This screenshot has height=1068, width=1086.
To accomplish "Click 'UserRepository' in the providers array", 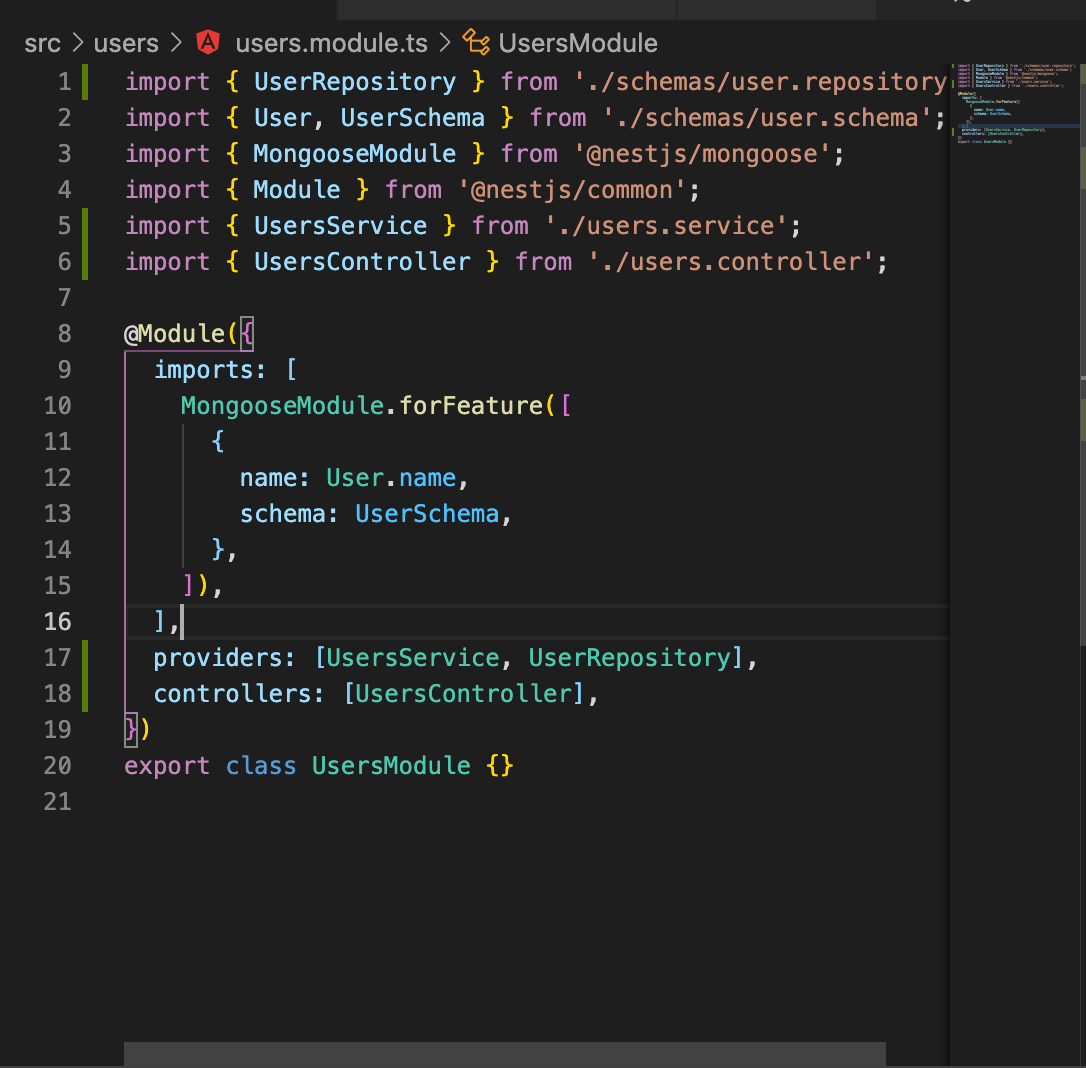I will pos(630,658).
